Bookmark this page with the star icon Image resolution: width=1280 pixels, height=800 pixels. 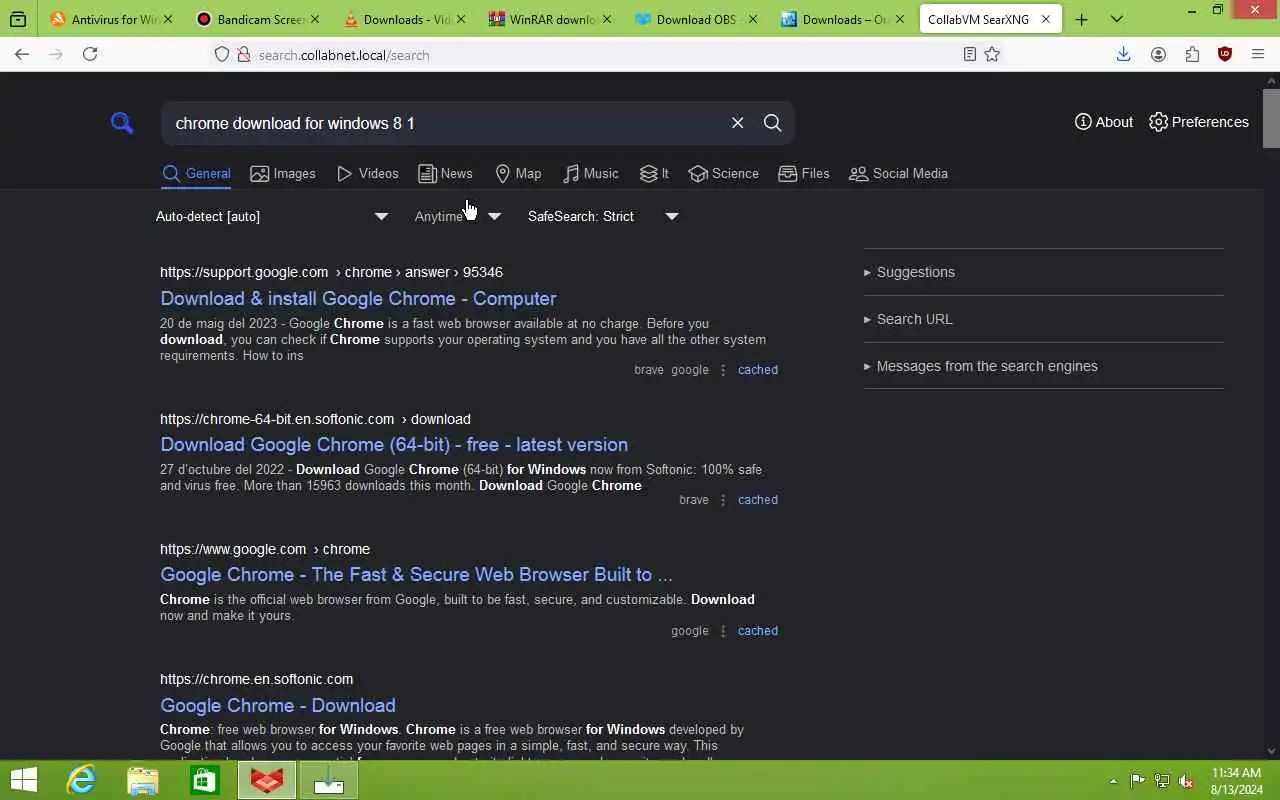click(x=992, y=55)
